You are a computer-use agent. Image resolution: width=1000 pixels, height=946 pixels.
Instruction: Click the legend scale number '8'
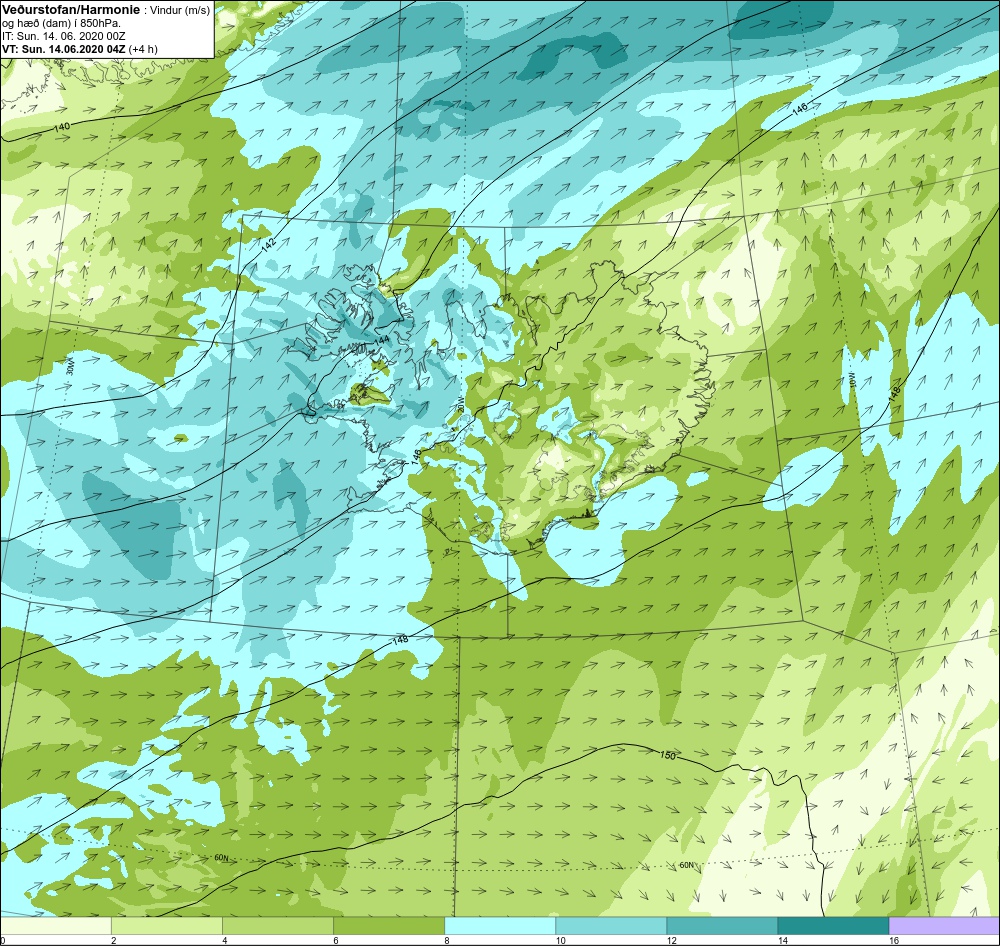pos(446,940)
